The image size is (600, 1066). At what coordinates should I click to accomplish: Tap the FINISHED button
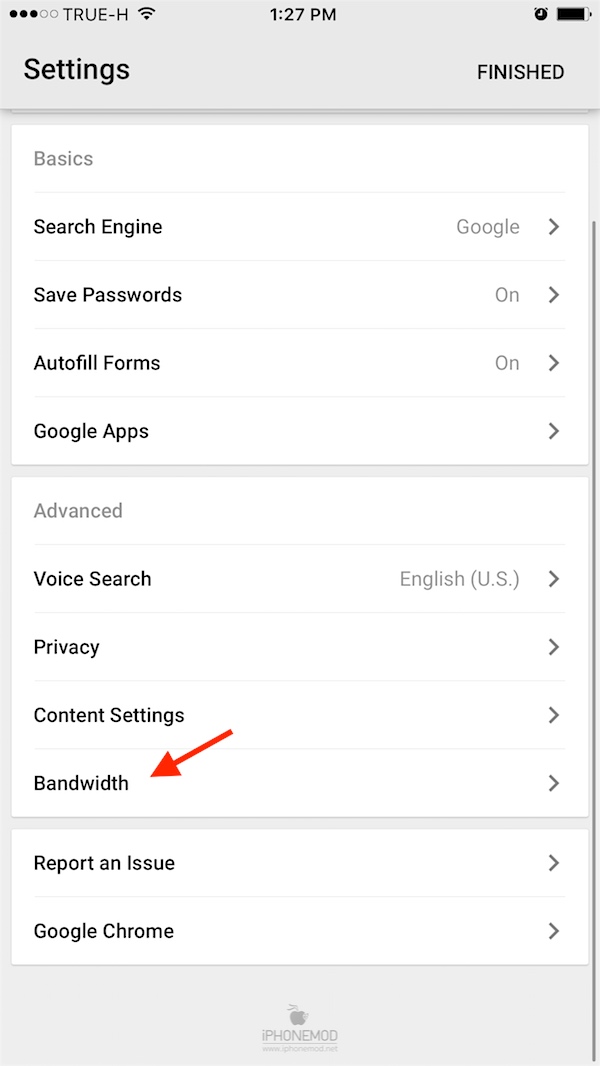520,72
